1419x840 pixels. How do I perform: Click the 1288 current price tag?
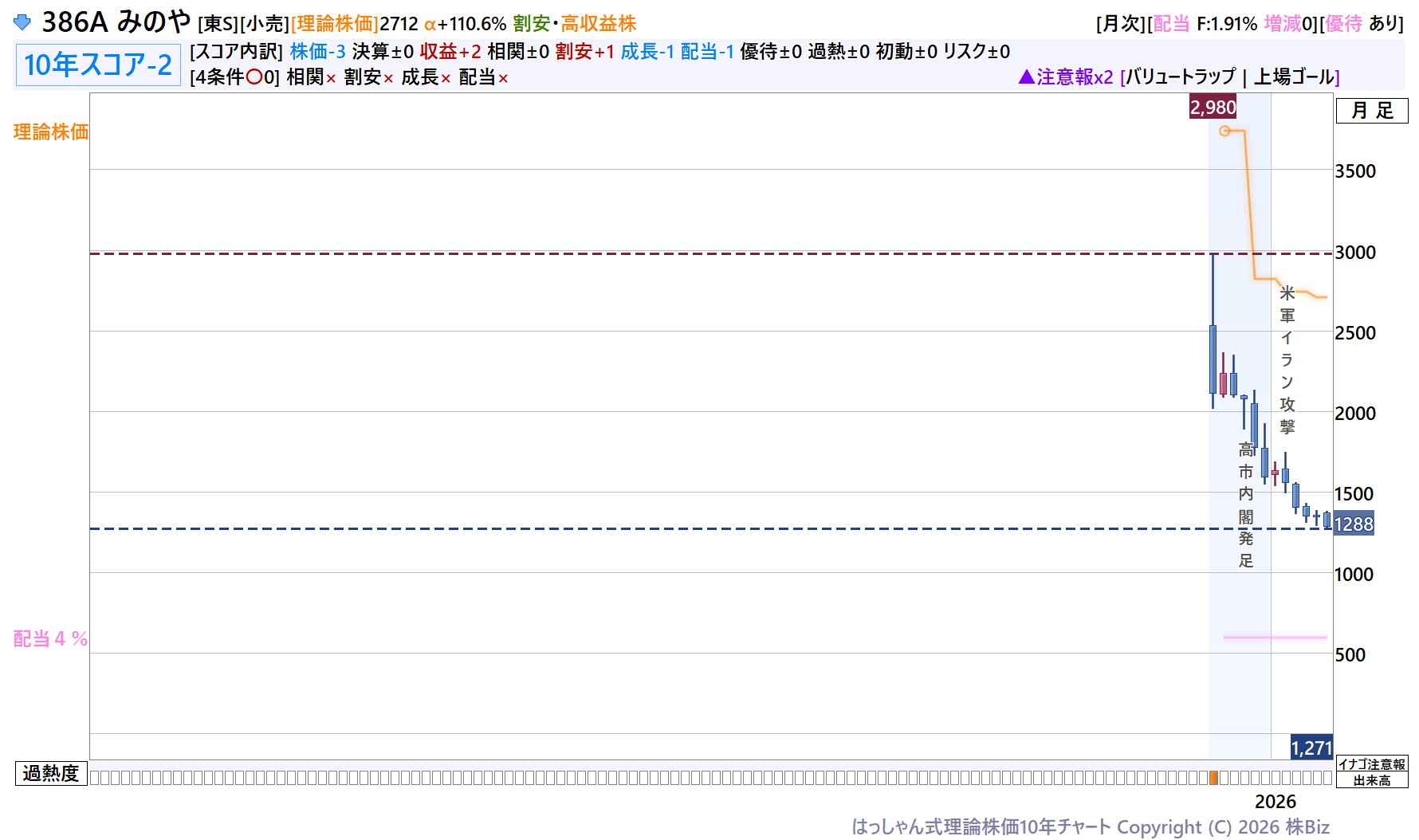[x=1354, y=524]
